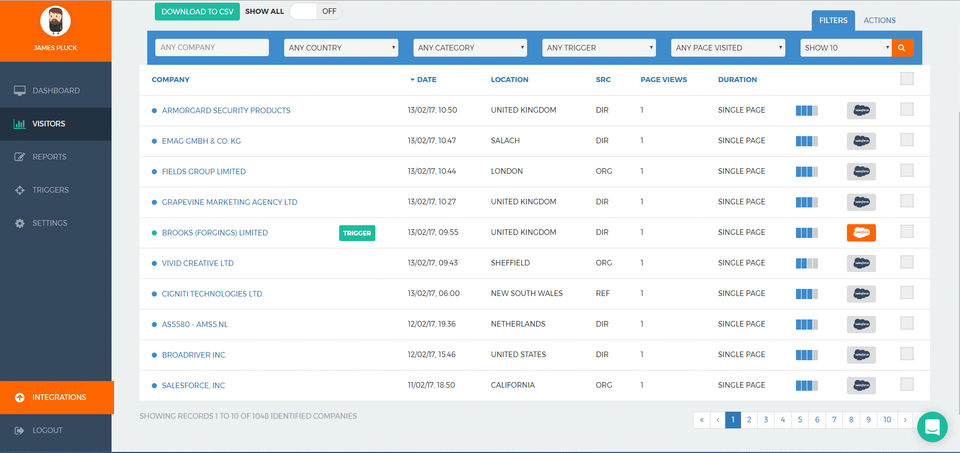Screen dimensions: 960x453
Task: Check the box for Vivid Creative Ltd
Action: point(907,262)
